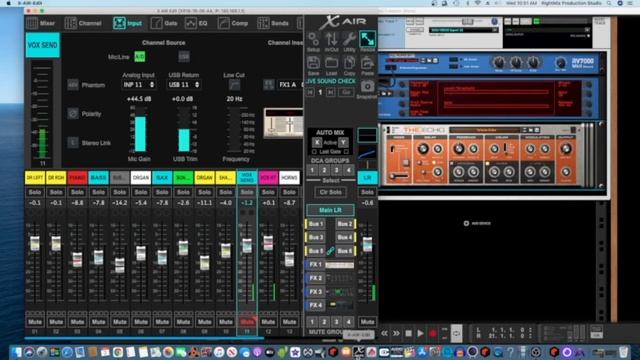Solo the BASS channel
This screenshot has height=360, width=640.
coord(98,192)
